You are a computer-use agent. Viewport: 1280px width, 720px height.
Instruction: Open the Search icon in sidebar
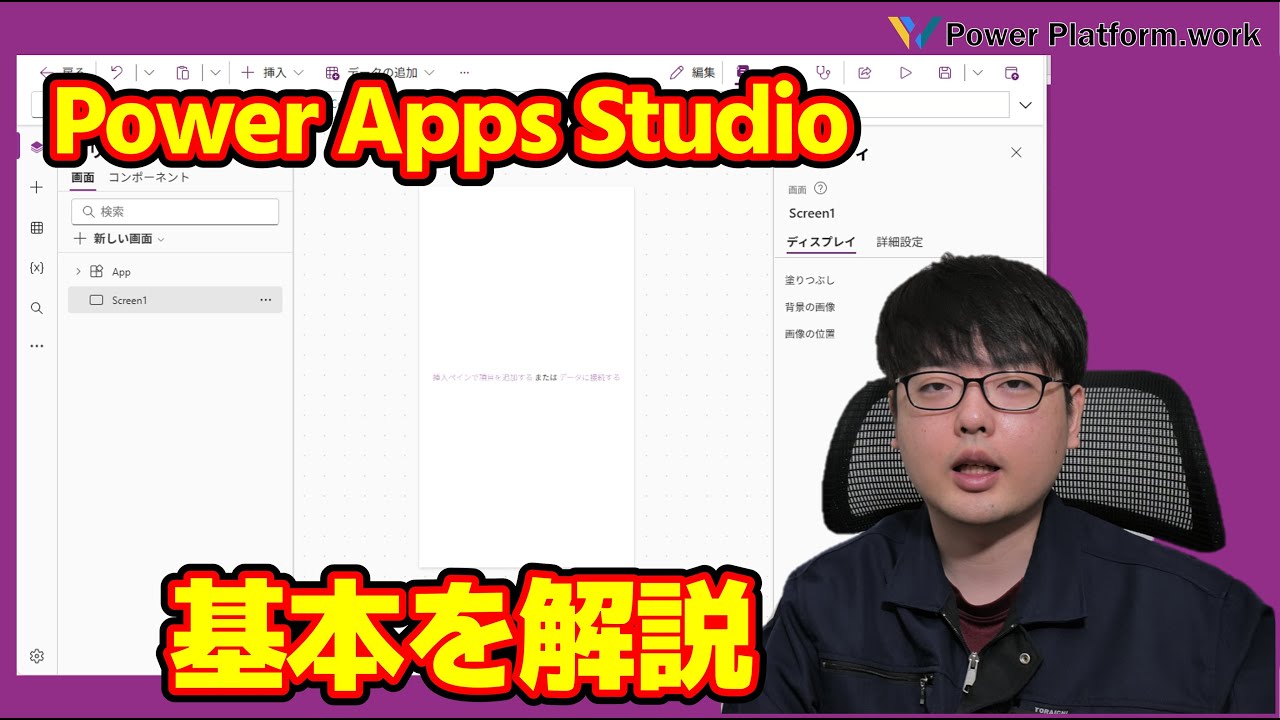pyautogui.click(x=37, y=308)
